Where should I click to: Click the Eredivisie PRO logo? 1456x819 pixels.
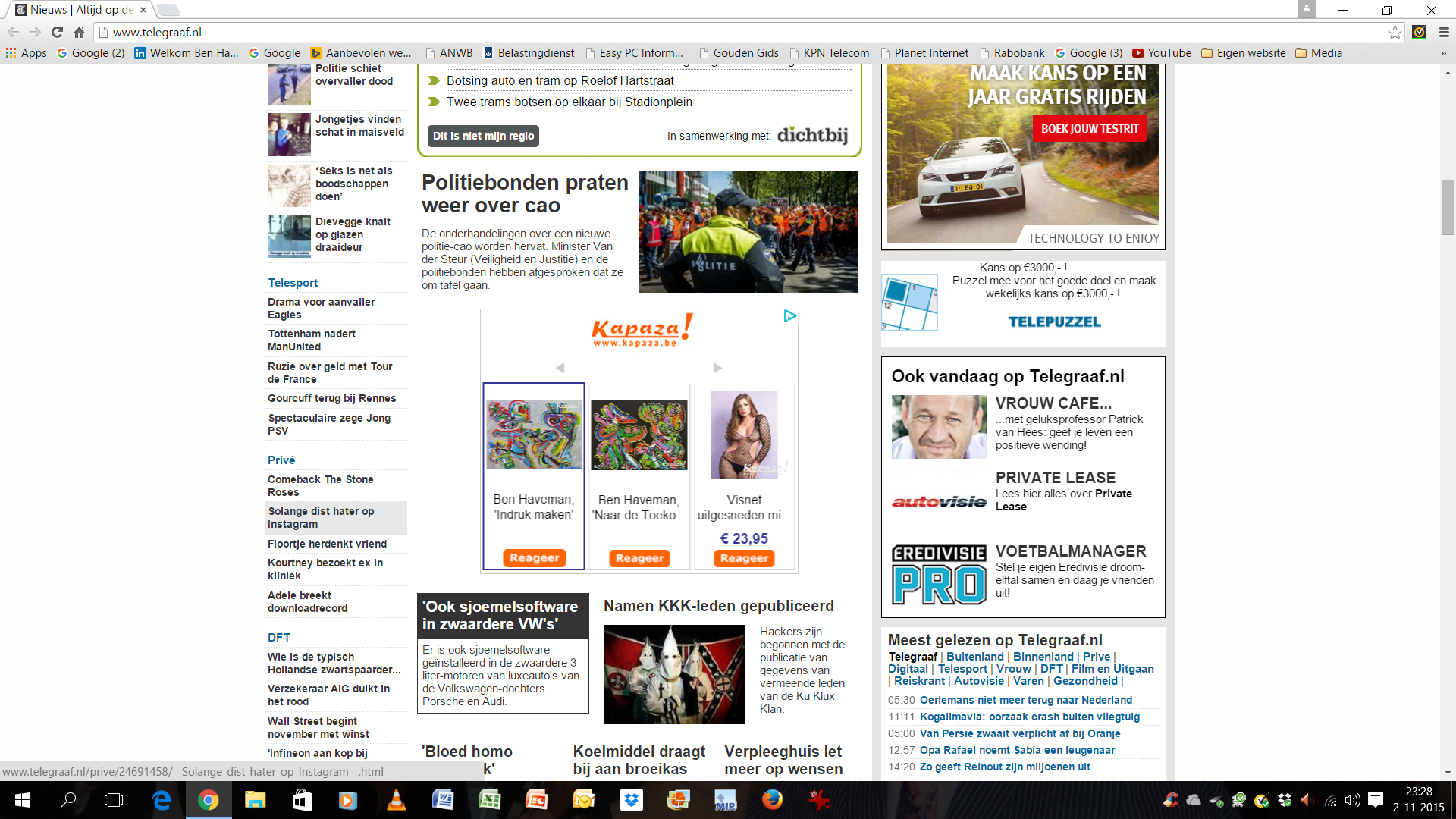tap(939, 574)
